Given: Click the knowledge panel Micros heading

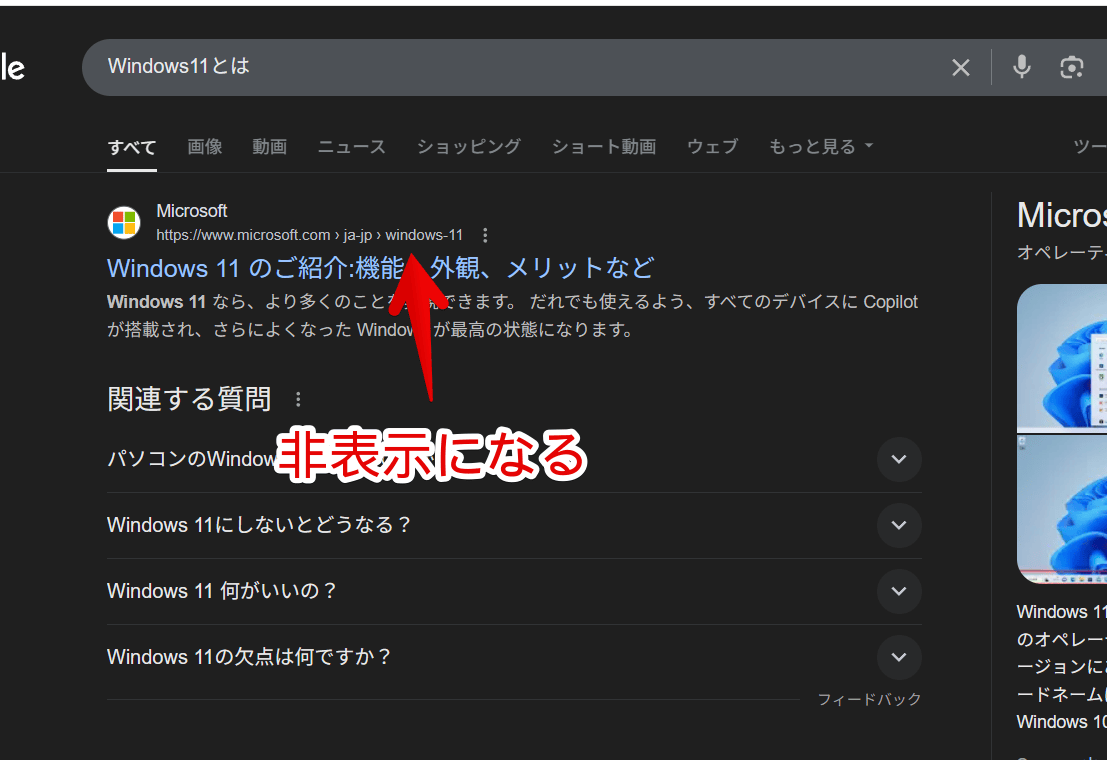Looking at the screenshot, I should coord(1062,215).
